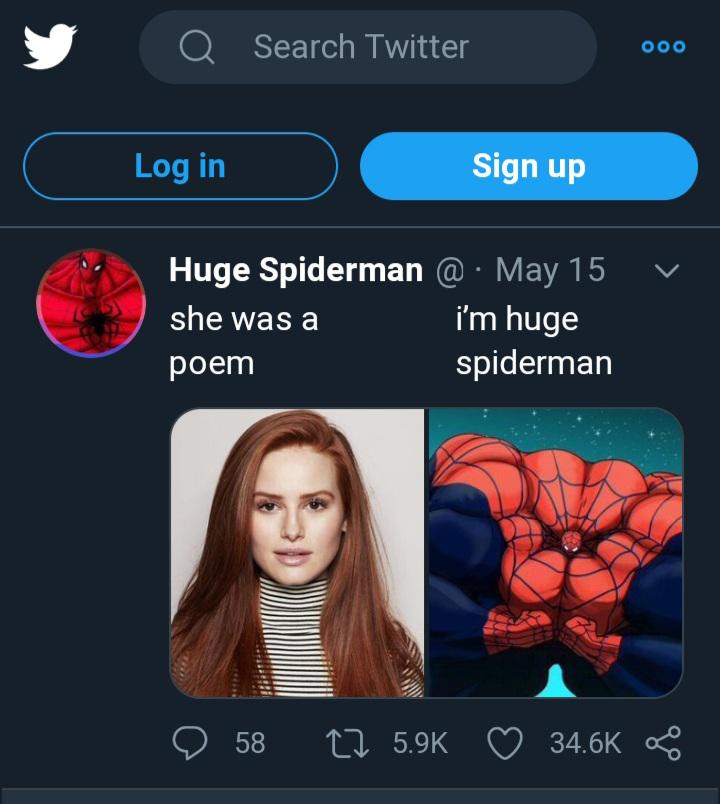
Task: Click the @ handle next to the name
Action: (446, 270)
